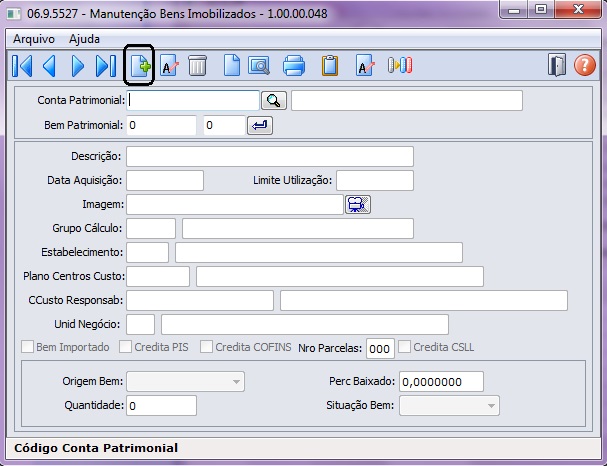Click the Nro Parcelas field
The width and height of the screenshot is (607, 466).
380,348
